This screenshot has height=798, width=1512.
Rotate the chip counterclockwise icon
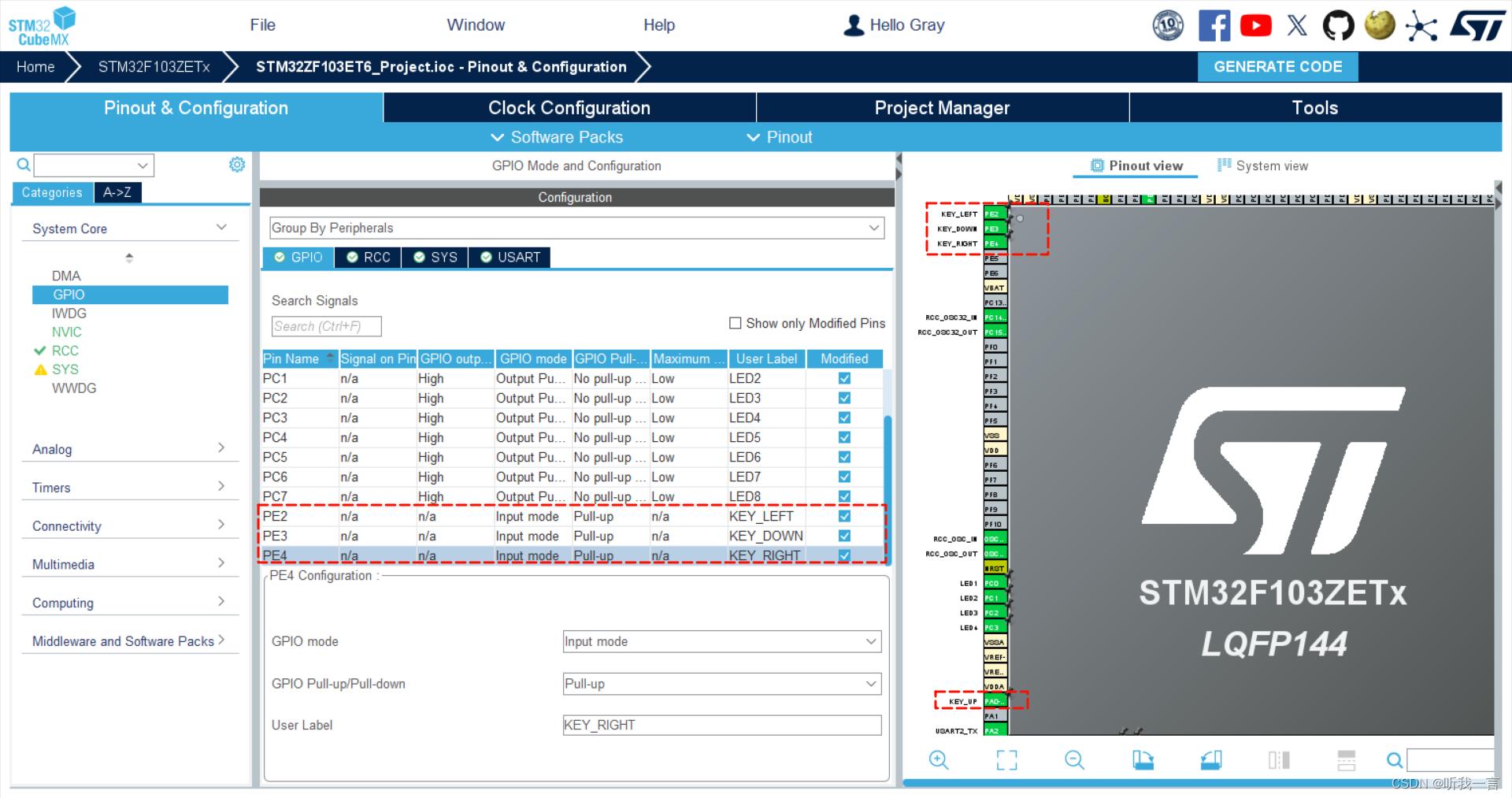point(1211,759)
